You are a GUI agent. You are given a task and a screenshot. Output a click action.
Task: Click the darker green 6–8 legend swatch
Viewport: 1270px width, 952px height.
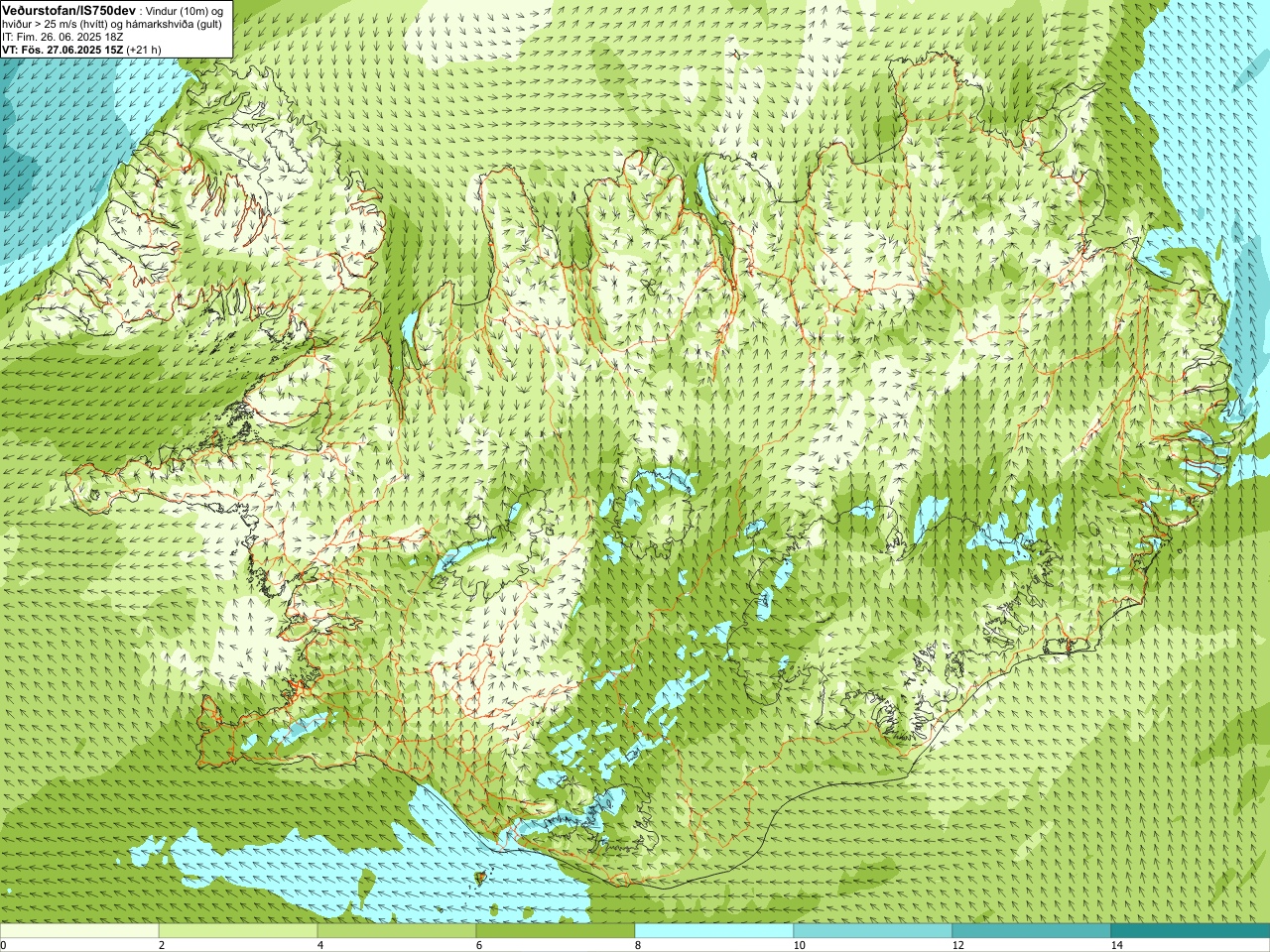pos(556,931)
